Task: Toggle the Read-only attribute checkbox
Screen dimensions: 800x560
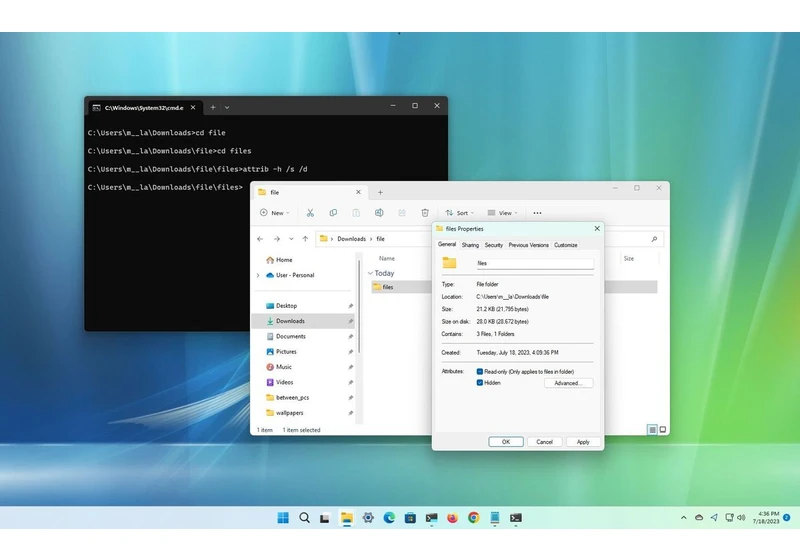Action: point(480,372)
